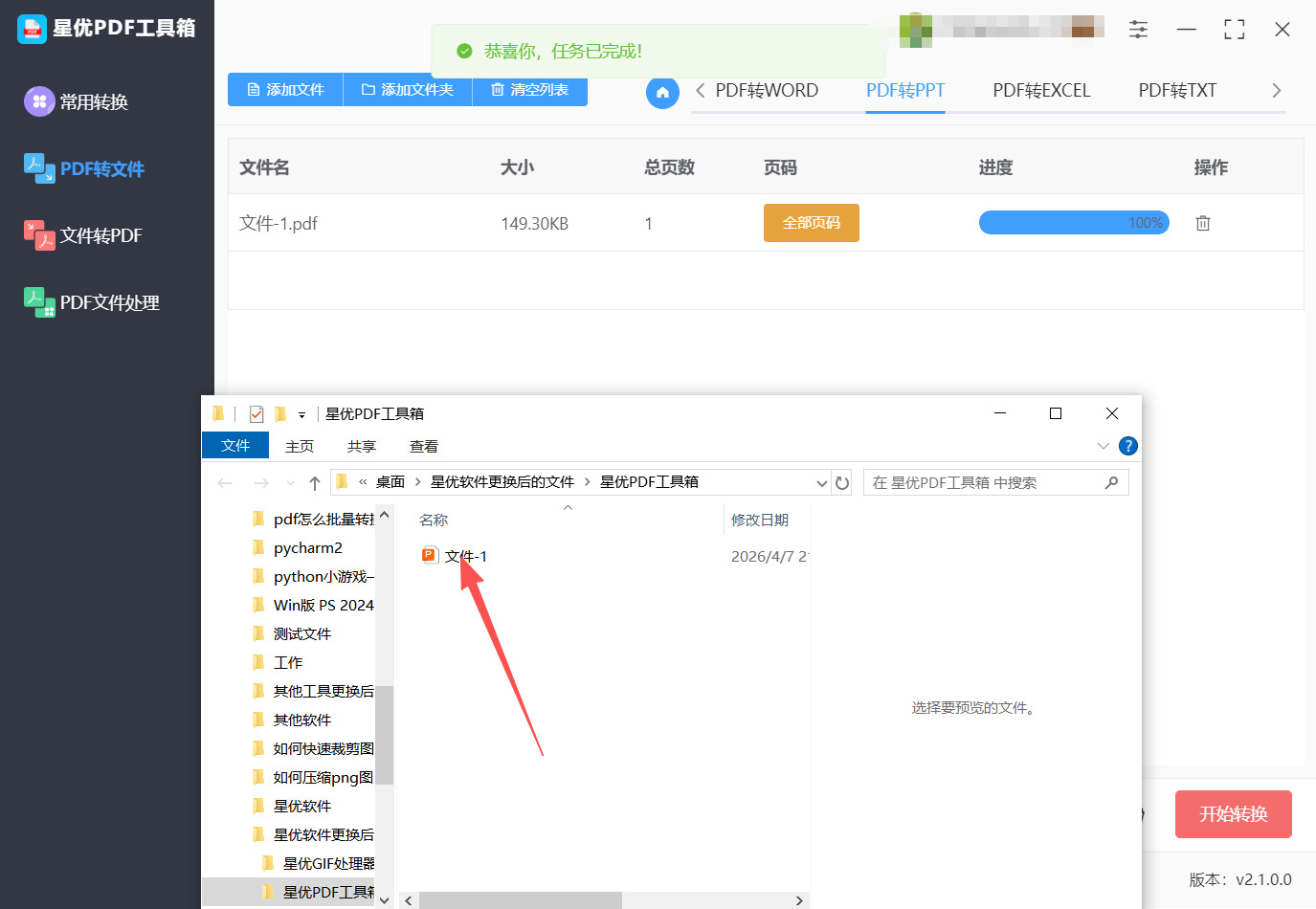Click 添加文件 to add a file
The width and height of the screenshot is (1316, 909).
285,90
